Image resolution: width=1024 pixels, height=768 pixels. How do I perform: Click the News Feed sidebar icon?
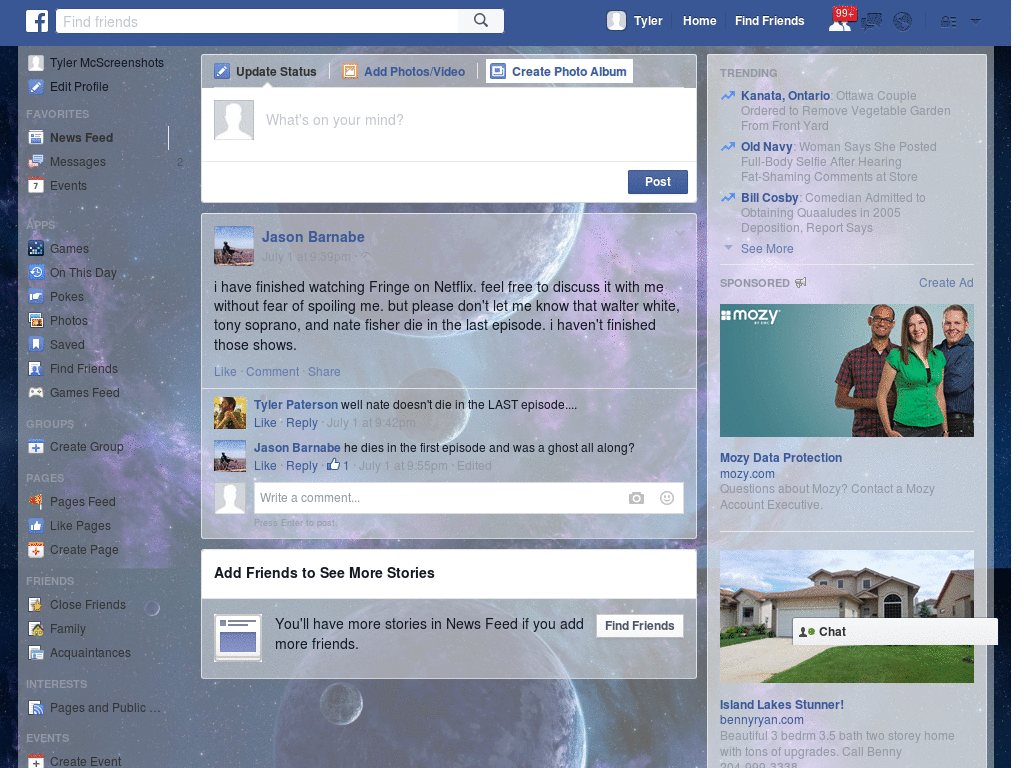coord(36,137)
